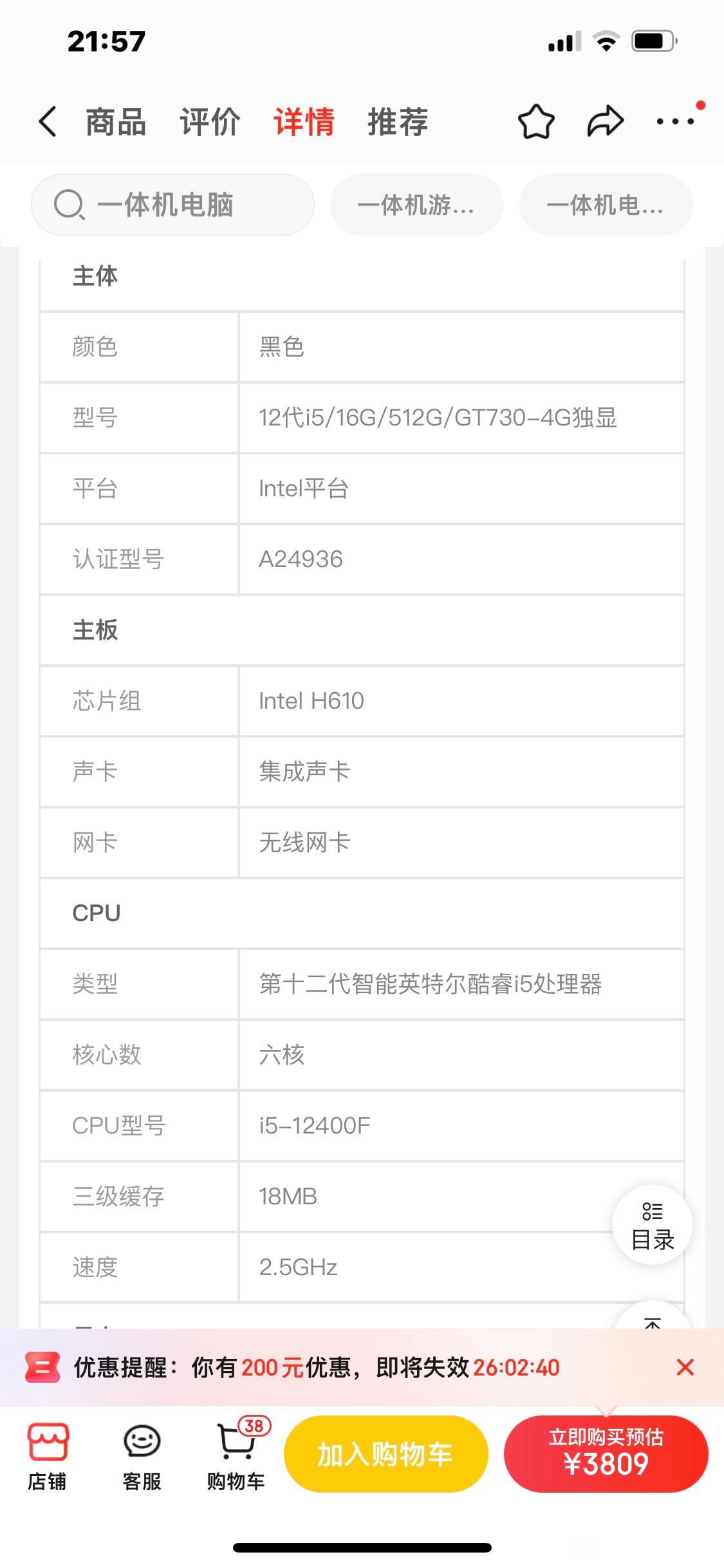Tap the back arrow icon

[x=48, y=121]
